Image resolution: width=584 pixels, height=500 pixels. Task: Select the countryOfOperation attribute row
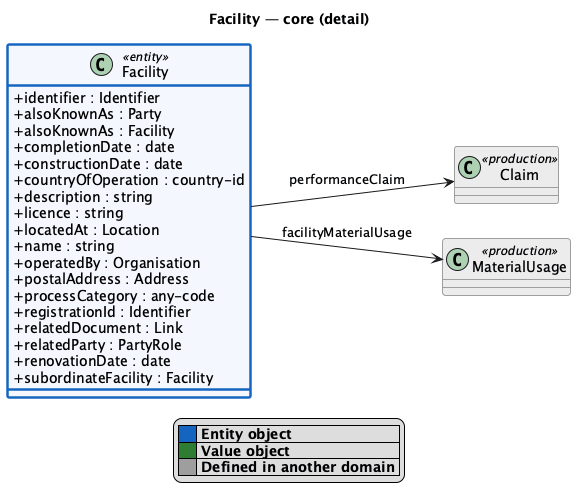pyautogui.click(x=129, y=180)
